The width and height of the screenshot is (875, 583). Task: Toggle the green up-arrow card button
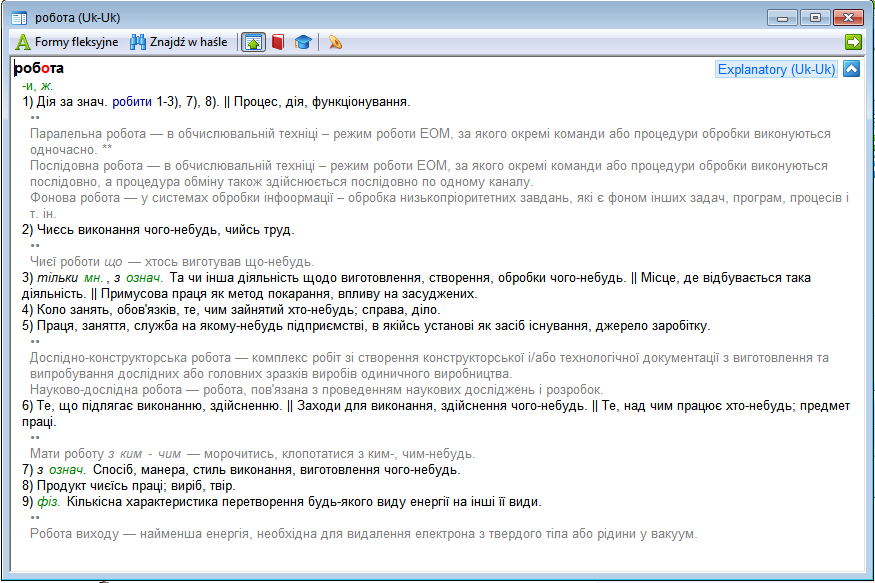253,42
